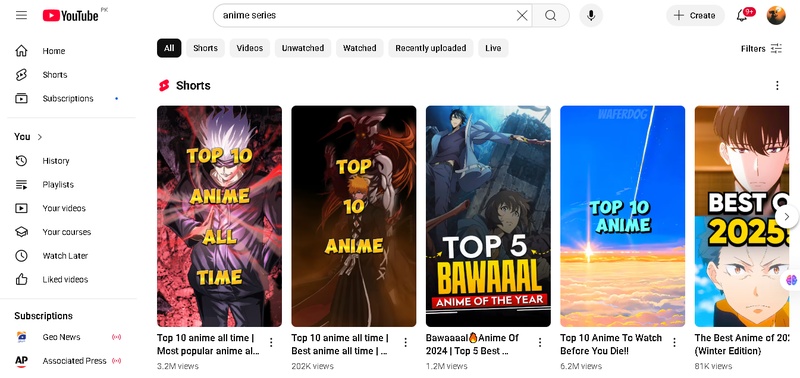
Task: Click the Create button
Action: [695, 15]
